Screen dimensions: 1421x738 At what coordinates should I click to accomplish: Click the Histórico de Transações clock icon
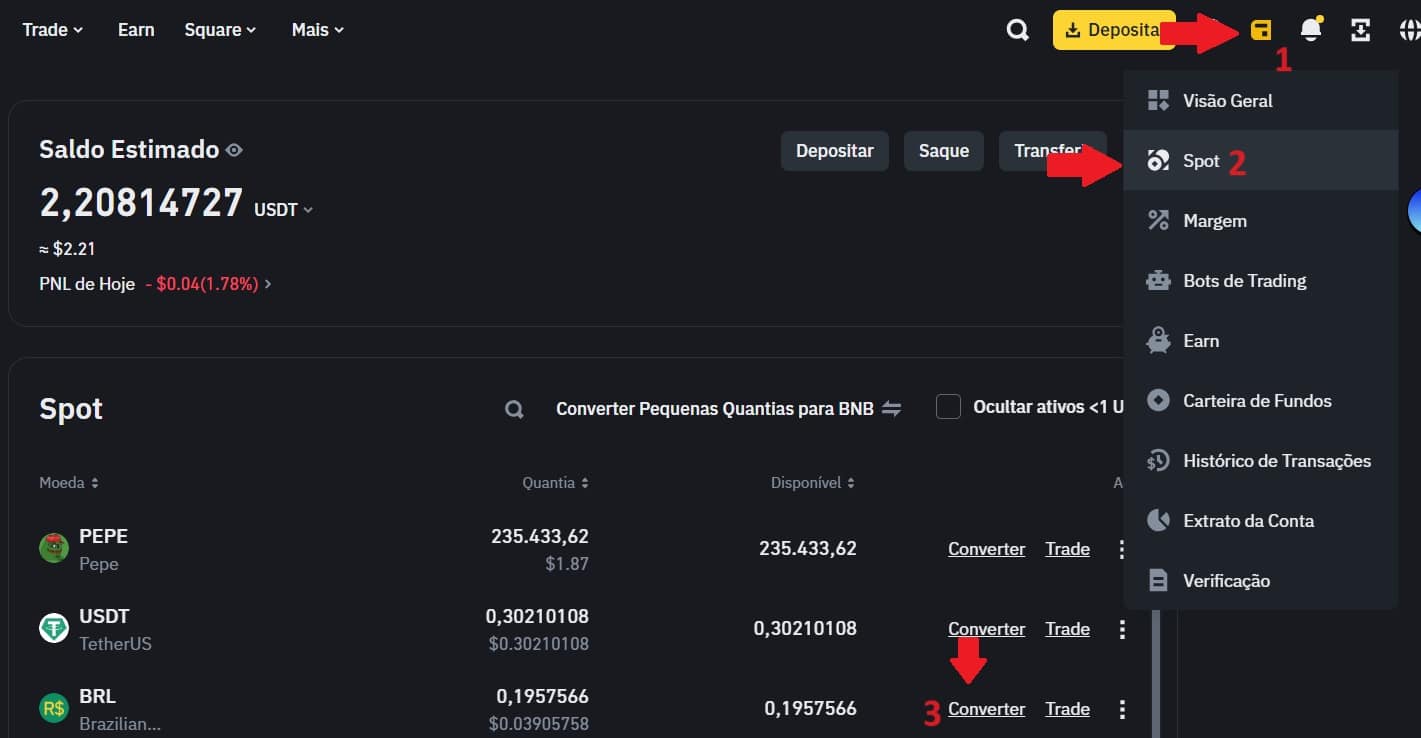click(x=1158, y=460)
